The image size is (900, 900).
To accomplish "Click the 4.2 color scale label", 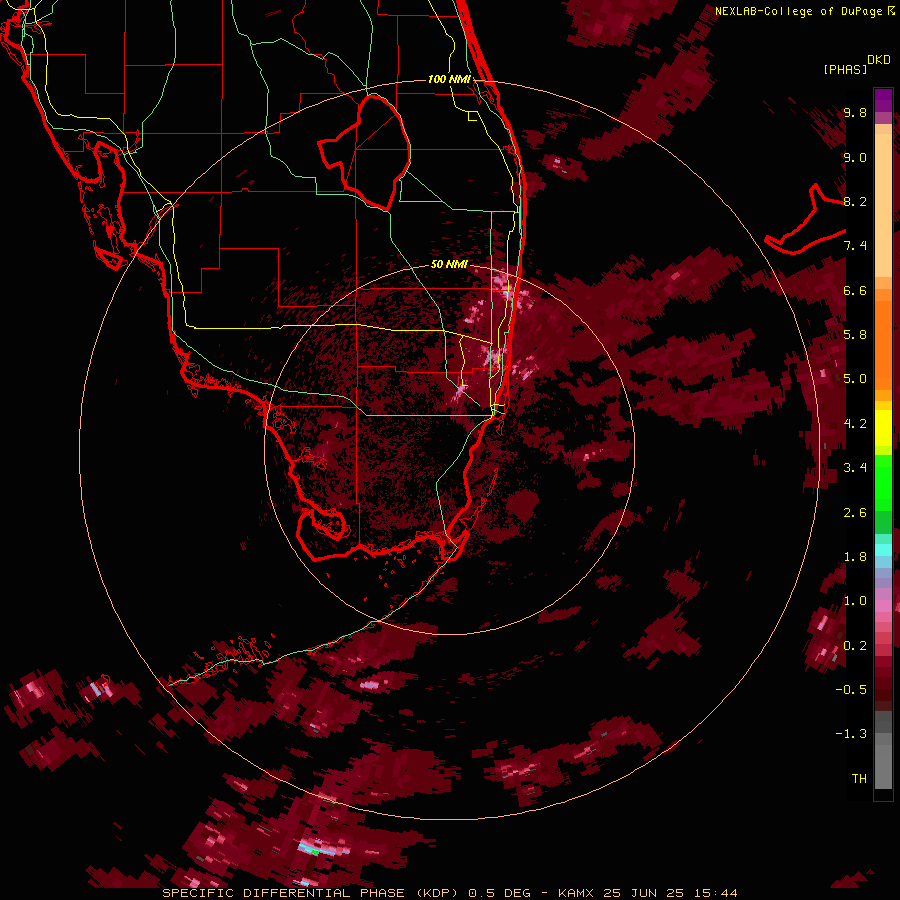I will click(855, 424).
